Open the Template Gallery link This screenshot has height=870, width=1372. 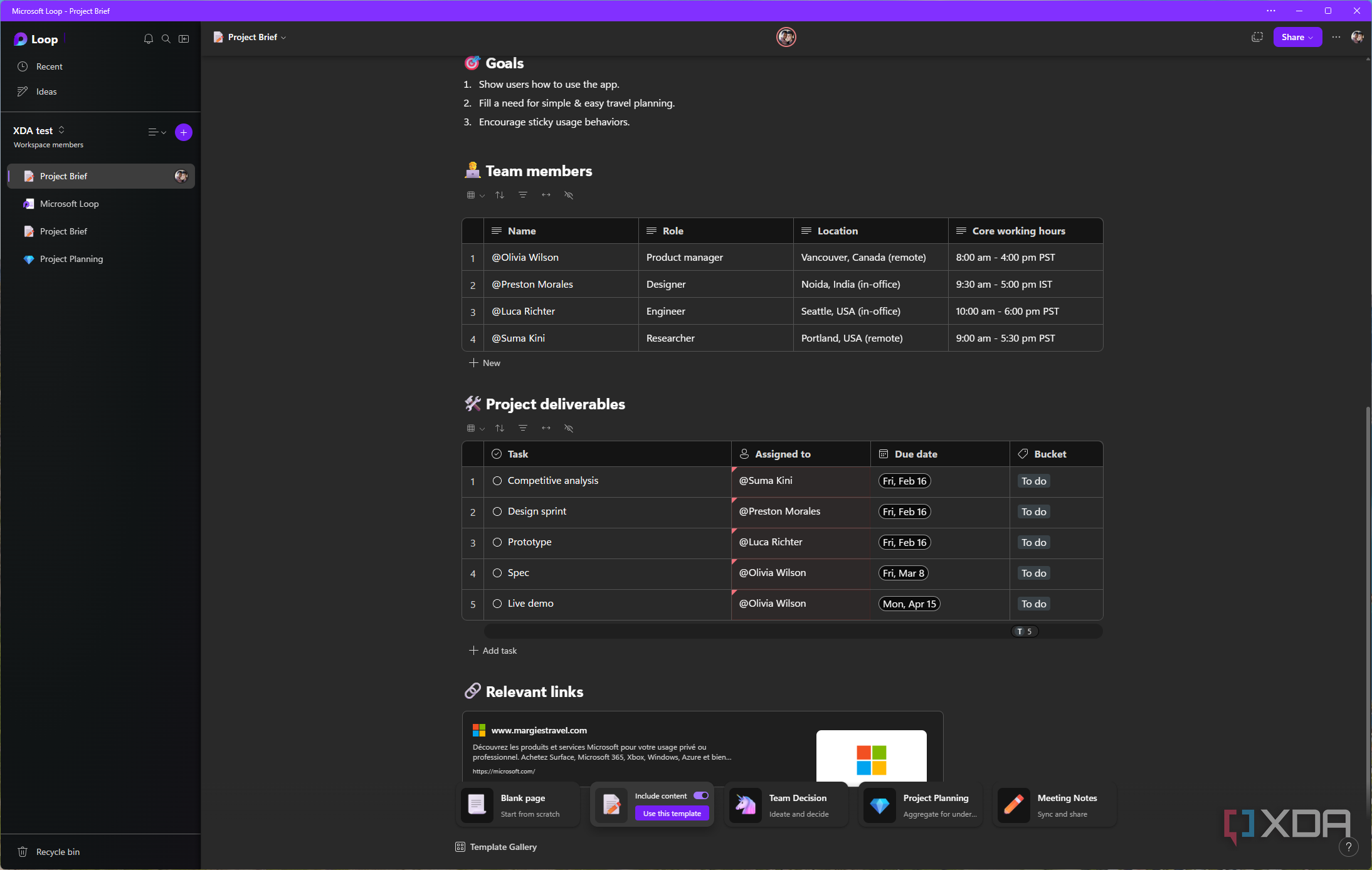point(503,847)
